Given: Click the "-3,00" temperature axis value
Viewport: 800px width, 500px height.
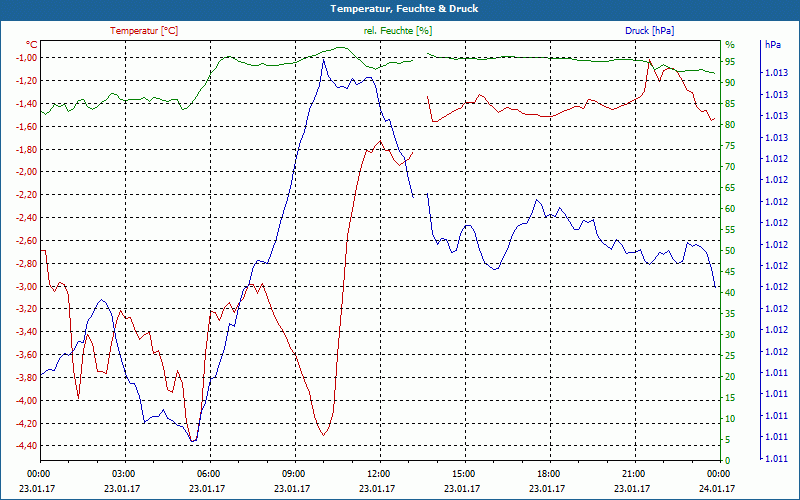Looking at the screenshot, I should click(x=27, y=286).
